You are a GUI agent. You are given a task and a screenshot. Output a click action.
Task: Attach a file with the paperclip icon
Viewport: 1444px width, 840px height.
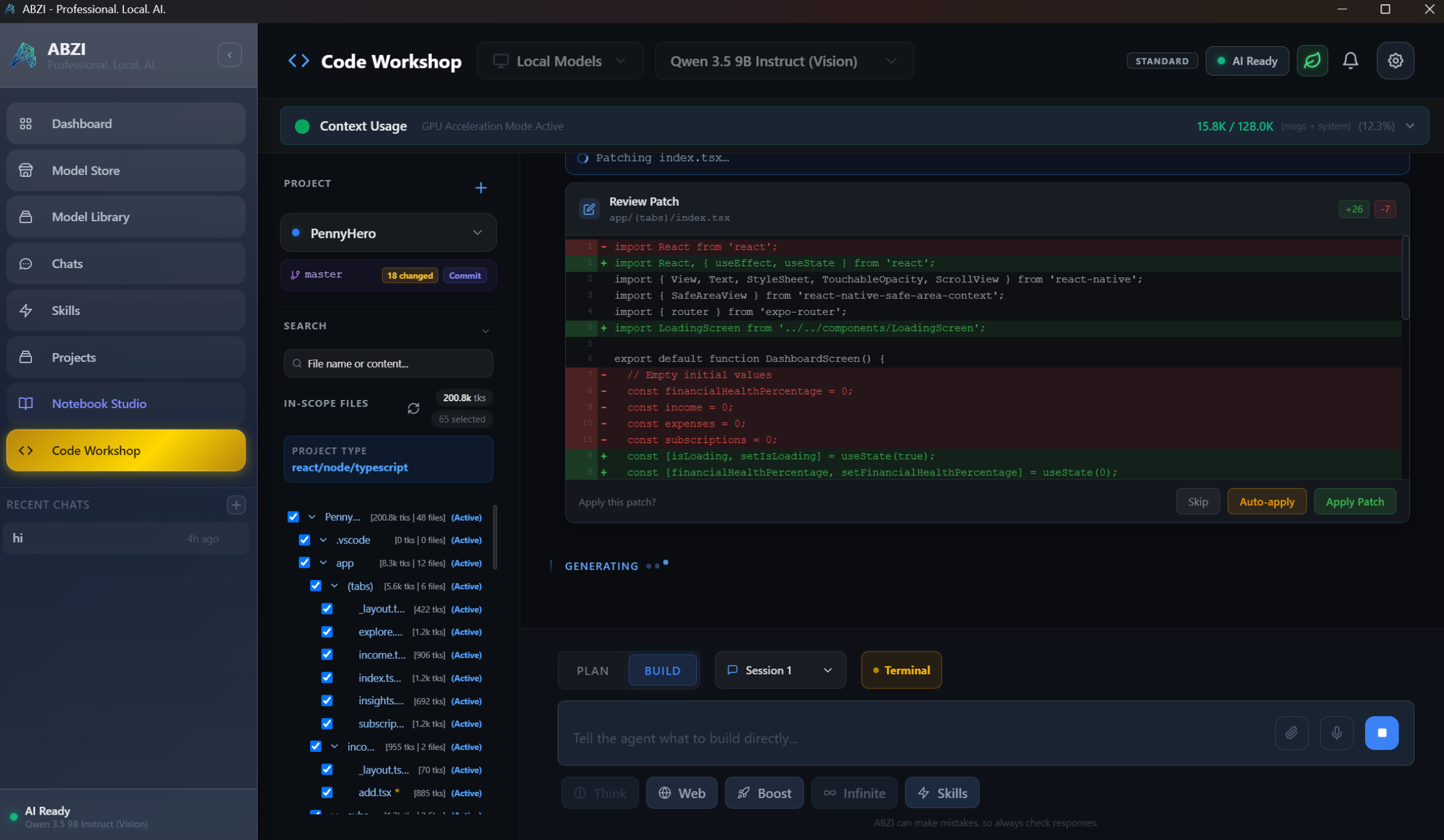(x=1292, y=733)
